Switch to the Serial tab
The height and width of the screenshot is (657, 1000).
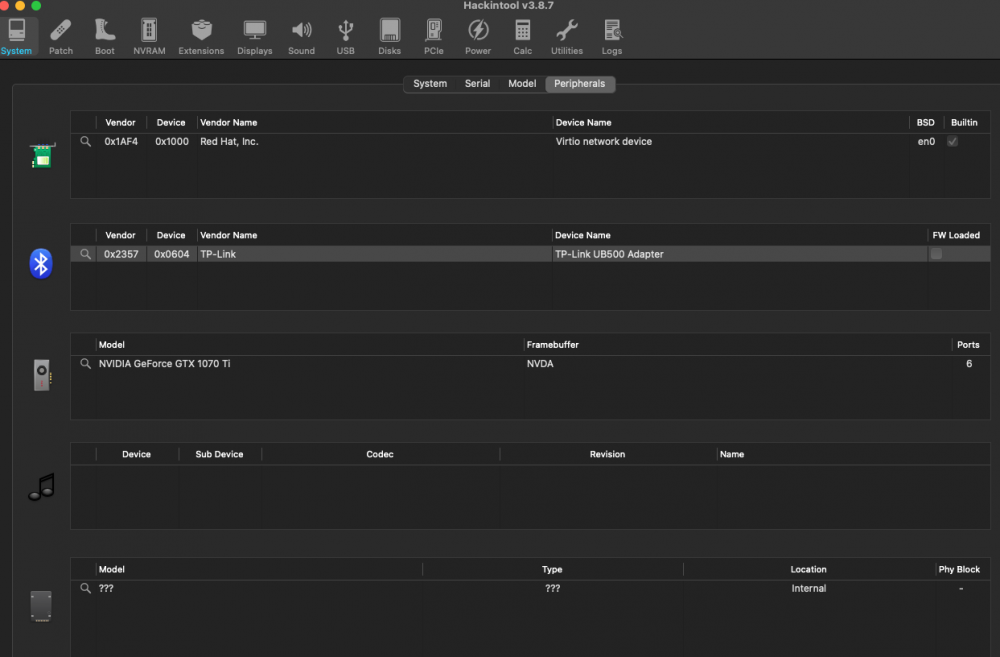[x=477, y=84]
